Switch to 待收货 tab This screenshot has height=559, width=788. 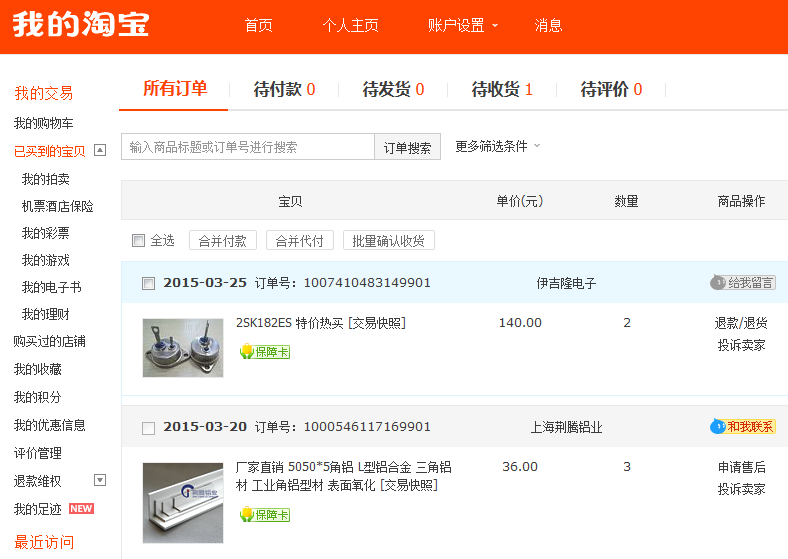[x=502, y=89]
